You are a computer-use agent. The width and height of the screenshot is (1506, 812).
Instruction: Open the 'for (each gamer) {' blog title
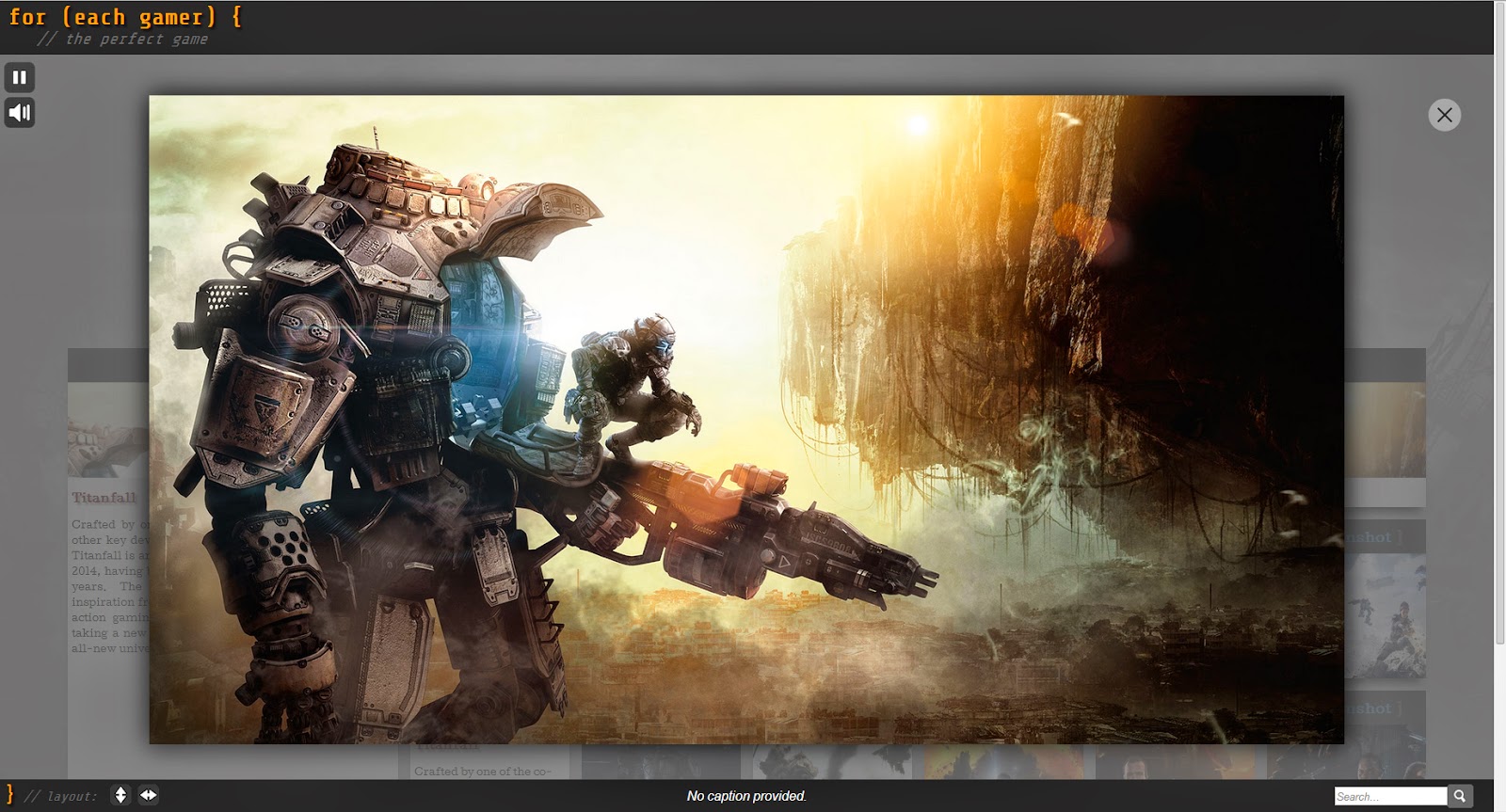tap(124, 17)
